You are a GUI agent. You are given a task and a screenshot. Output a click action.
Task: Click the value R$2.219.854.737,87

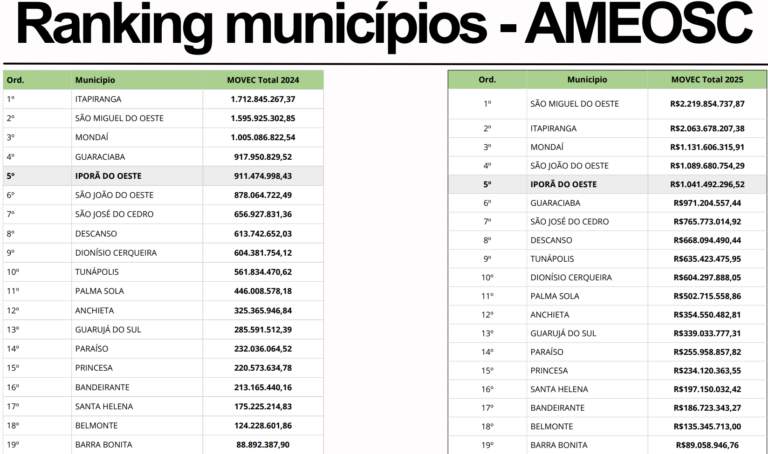click(x=707, y=104)
